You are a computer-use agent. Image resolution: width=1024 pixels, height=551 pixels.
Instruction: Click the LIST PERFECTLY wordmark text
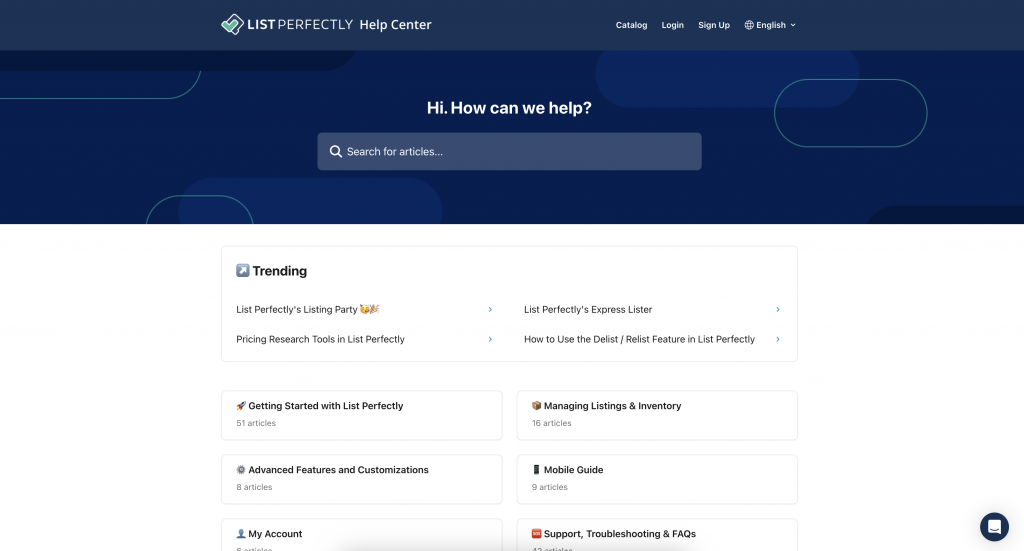point(300,25)
